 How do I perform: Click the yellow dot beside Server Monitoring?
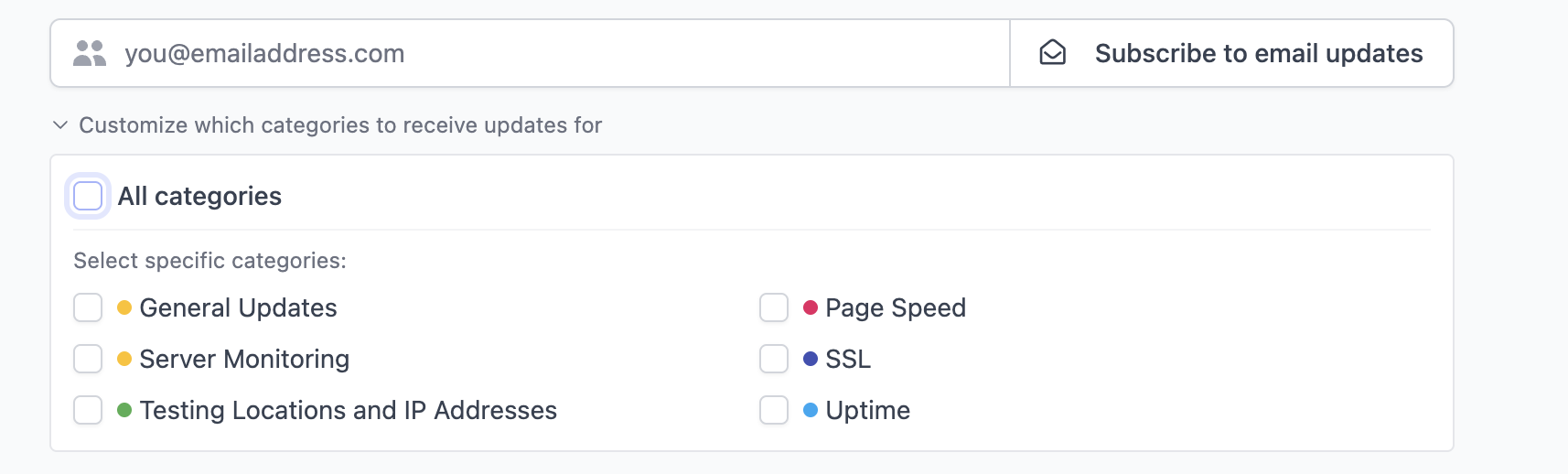pyautogui.click(x=124, y=359)
